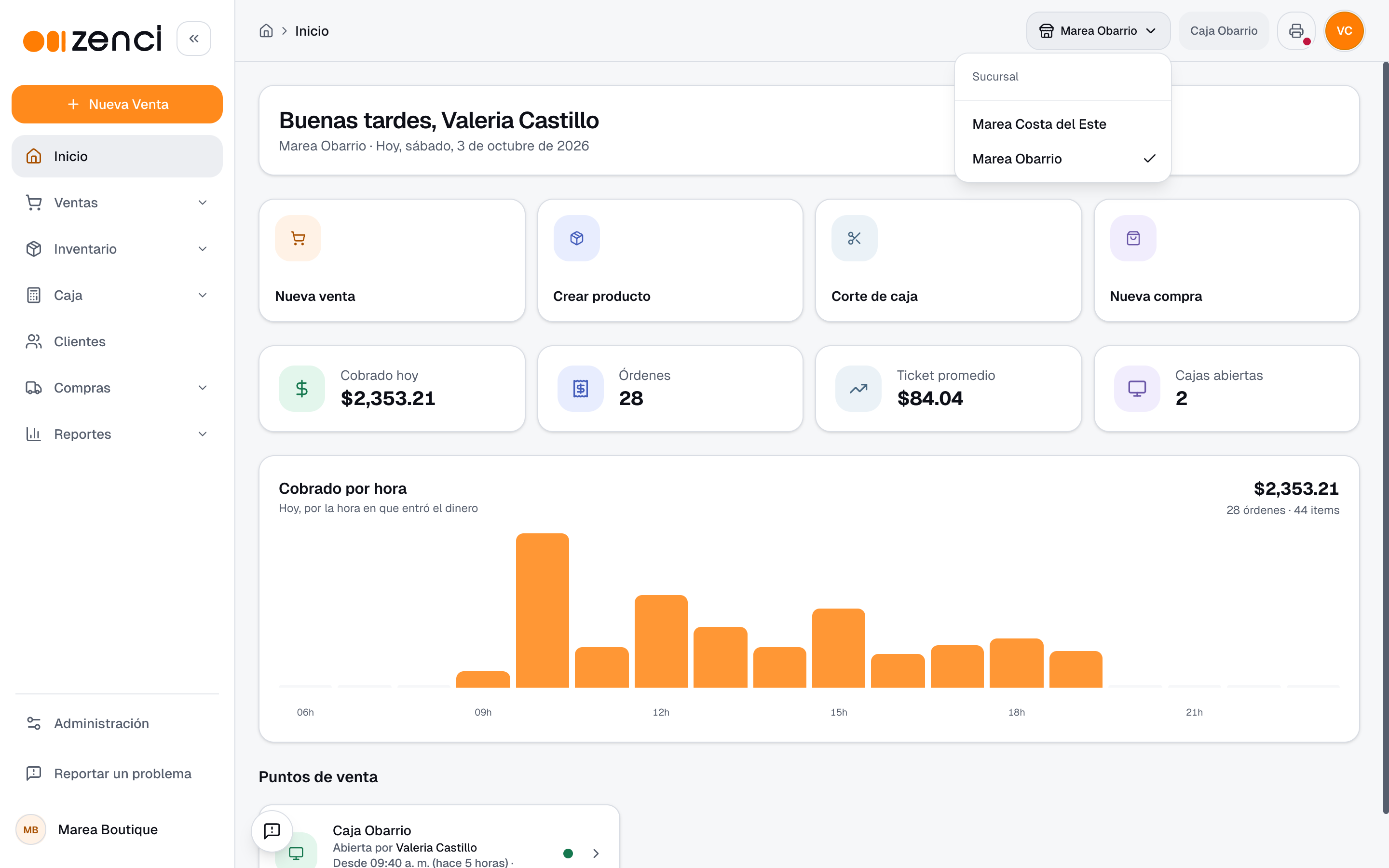Go to Inicio in the sidebar

click(x=117, y=156)
